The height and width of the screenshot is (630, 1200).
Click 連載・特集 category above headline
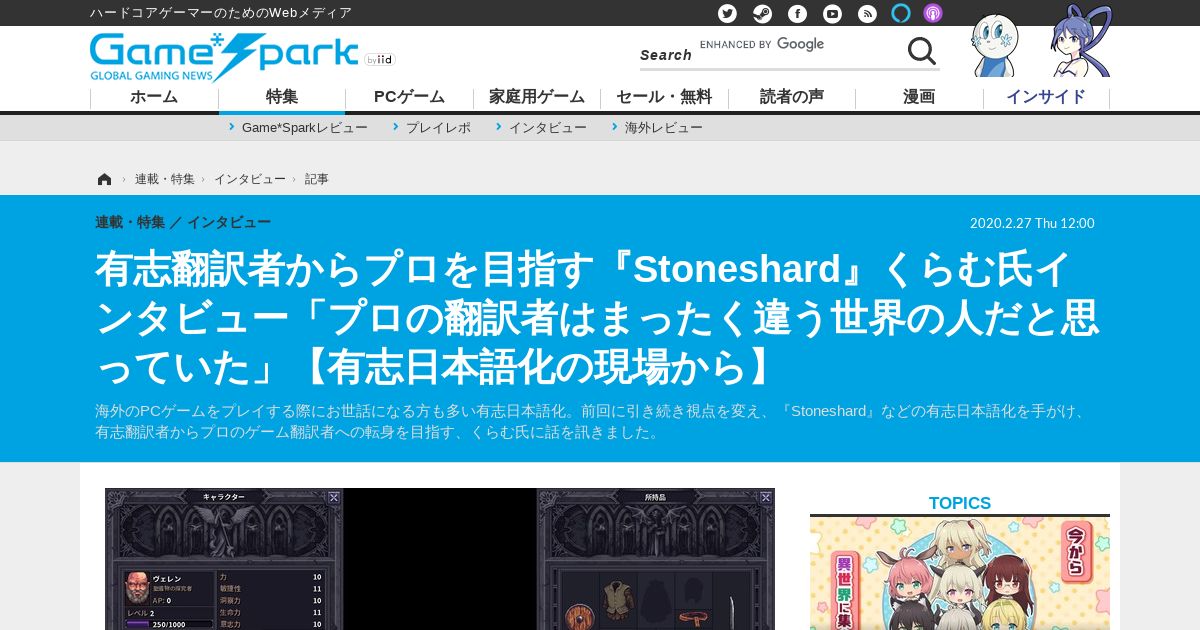coord(130,222)
